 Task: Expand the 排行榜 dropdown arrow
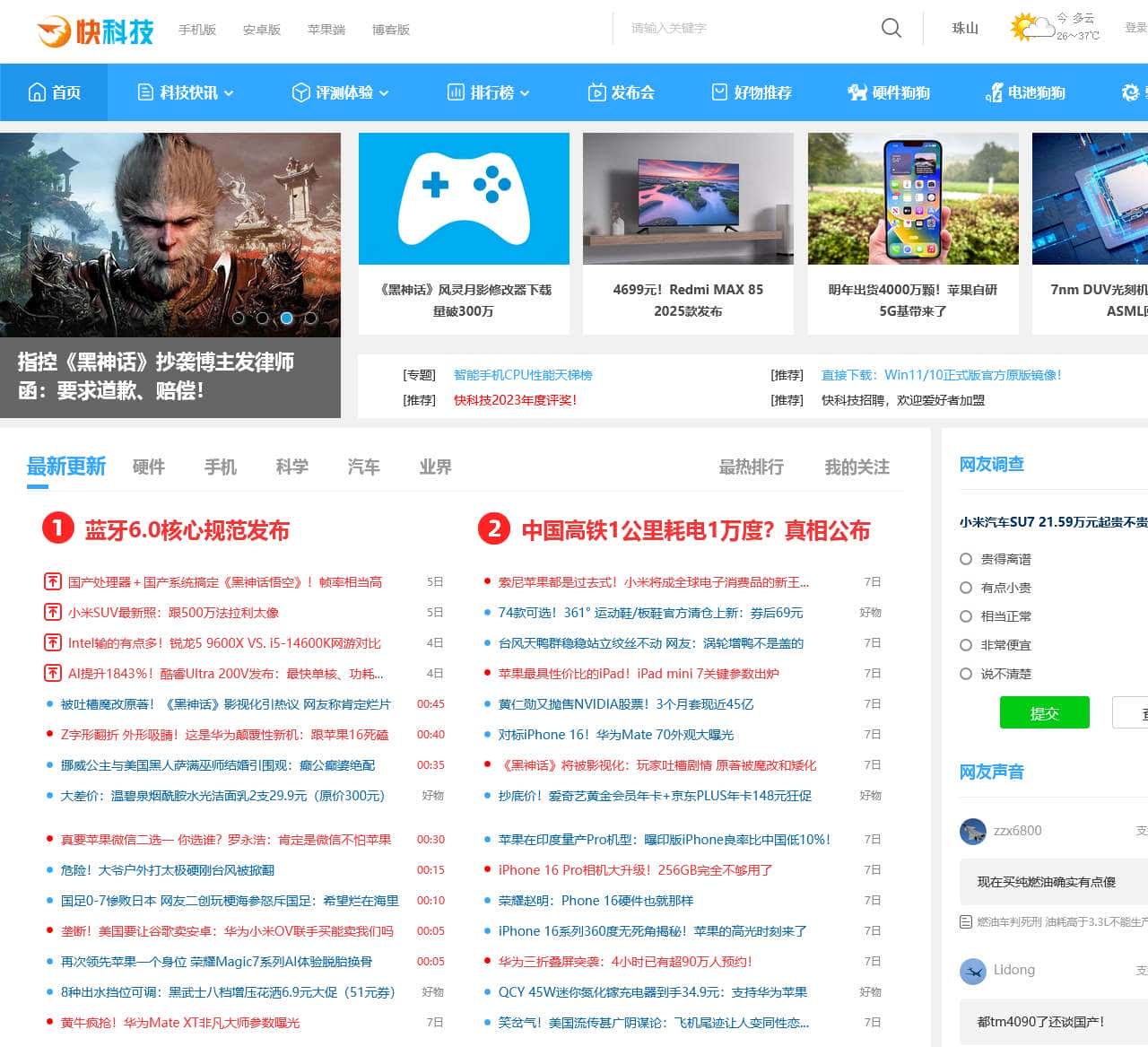pos(525,93)
